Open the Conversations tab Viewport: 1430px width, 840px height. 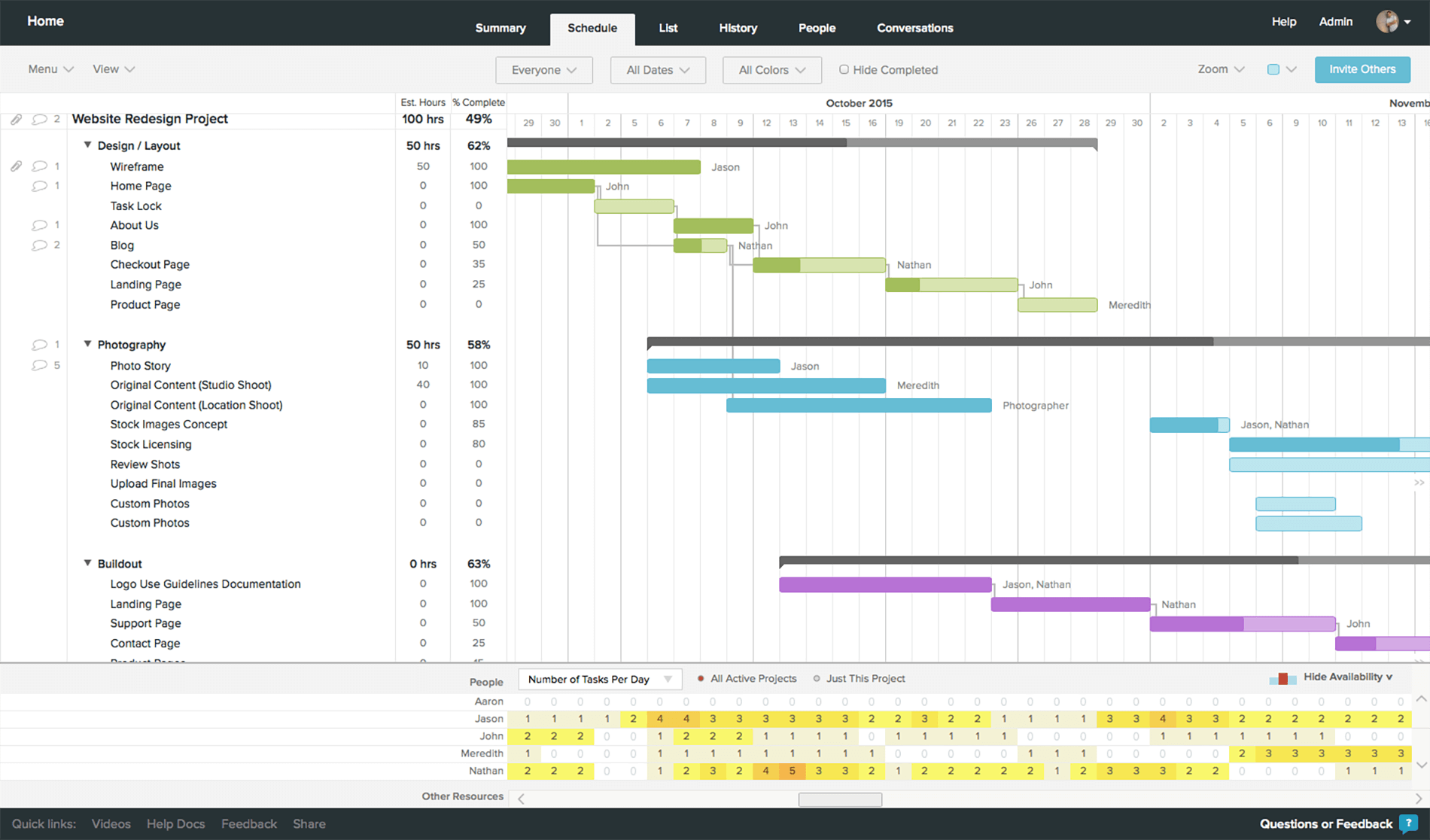914,28
